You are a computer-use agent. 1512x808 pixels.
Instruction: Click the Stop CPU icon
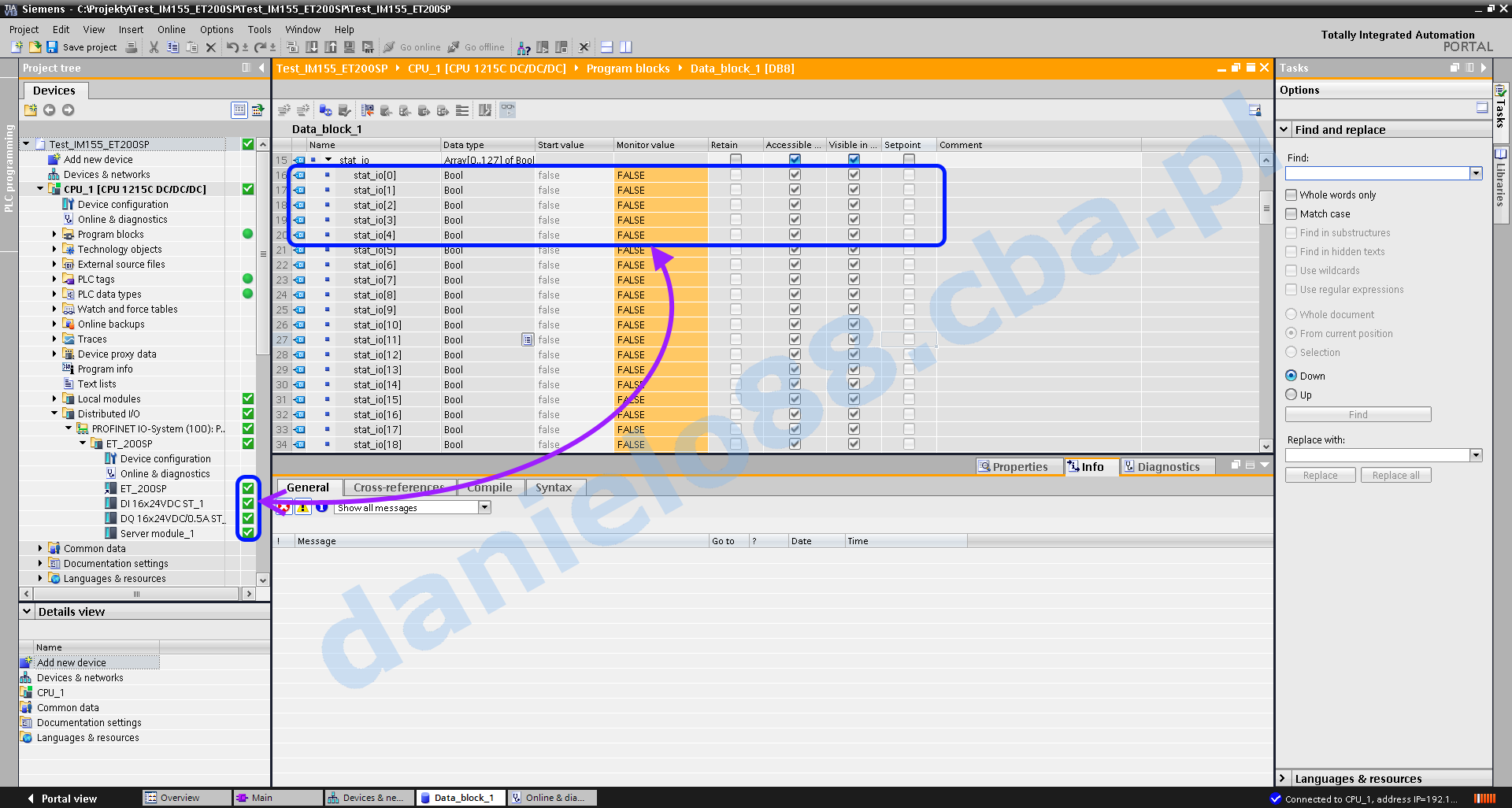tap(561, 47)
